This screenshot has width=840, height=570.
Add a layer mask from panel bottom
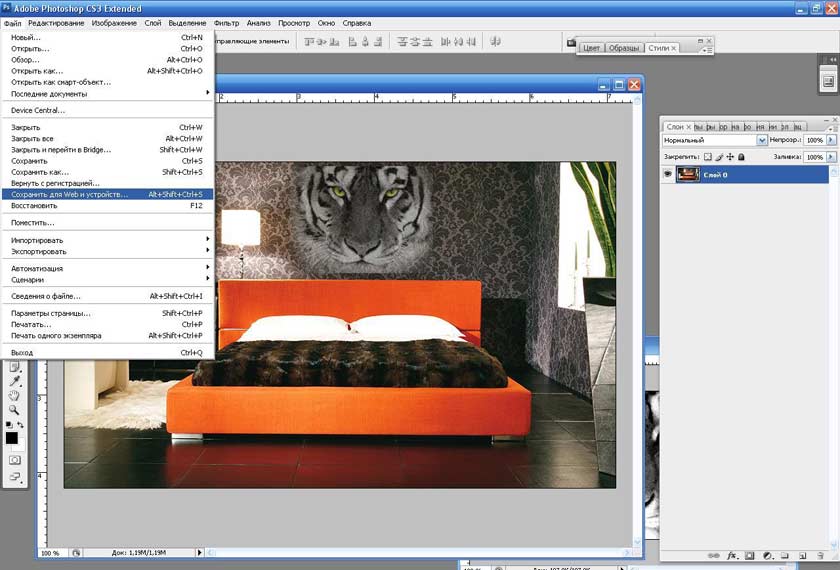(750, 554)
